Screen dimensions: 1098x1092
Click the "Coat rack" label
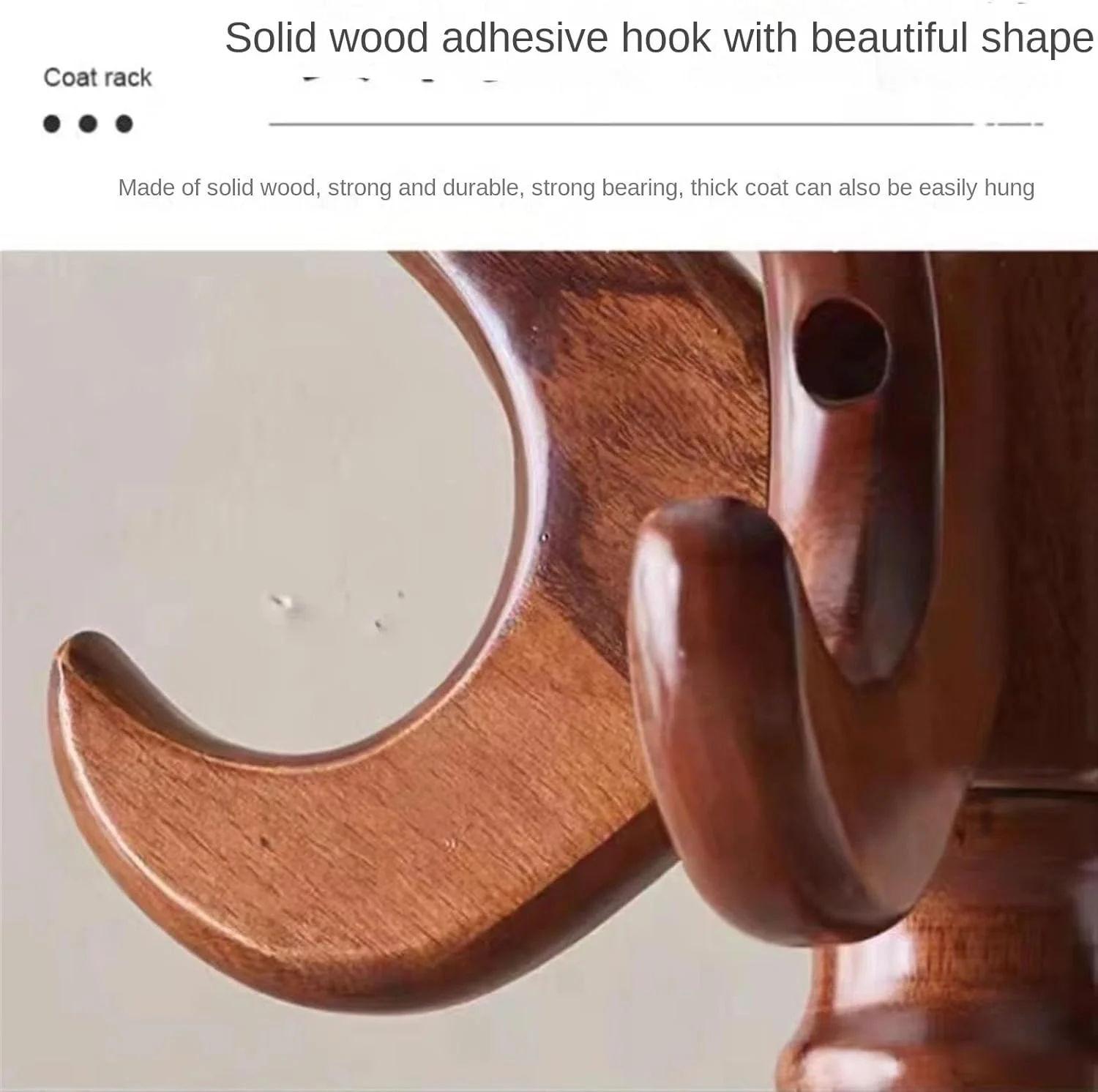coord(97,78)
